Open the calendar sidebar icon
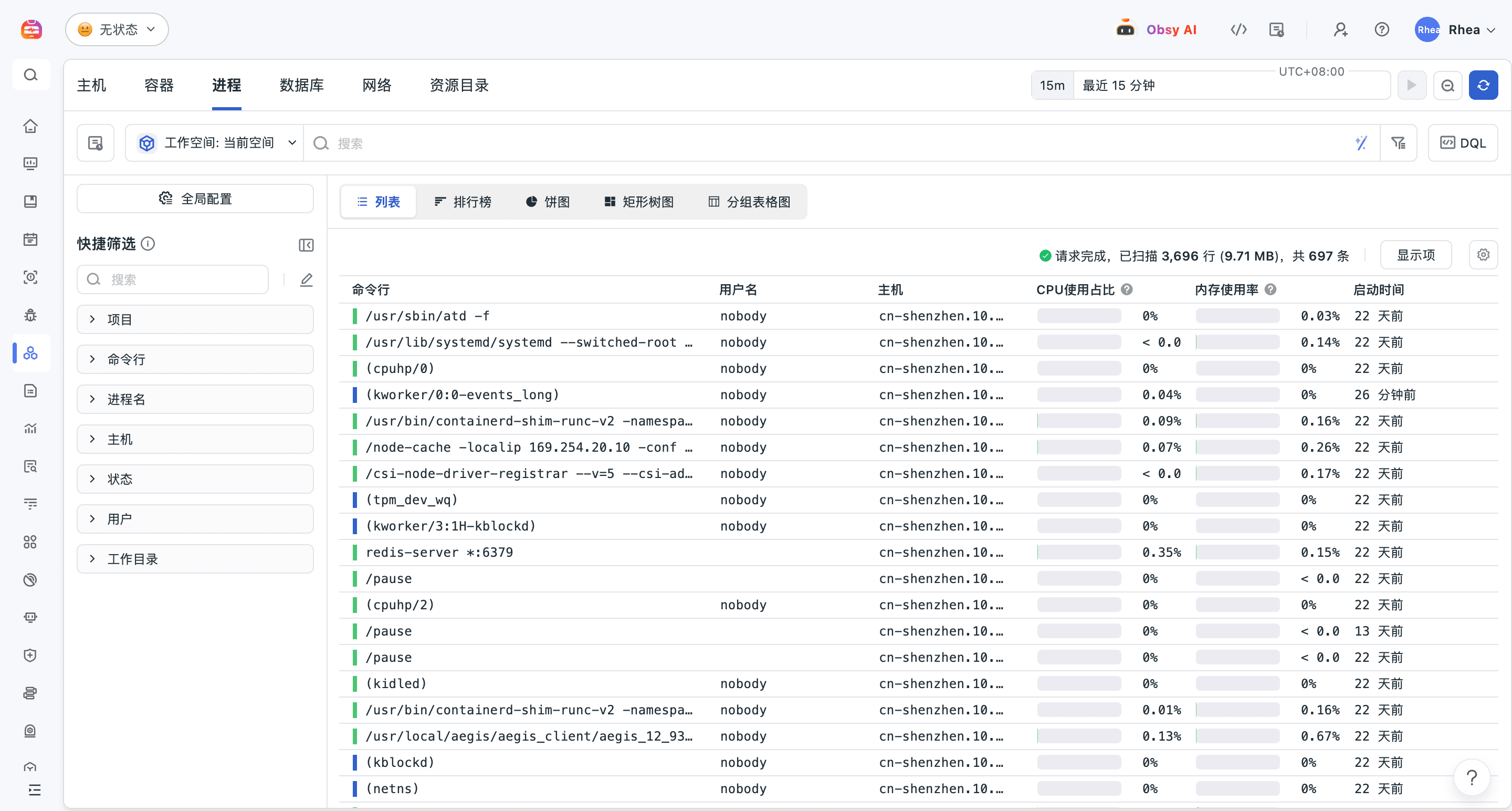1512x811 pixels. click(x=30, y=239)
